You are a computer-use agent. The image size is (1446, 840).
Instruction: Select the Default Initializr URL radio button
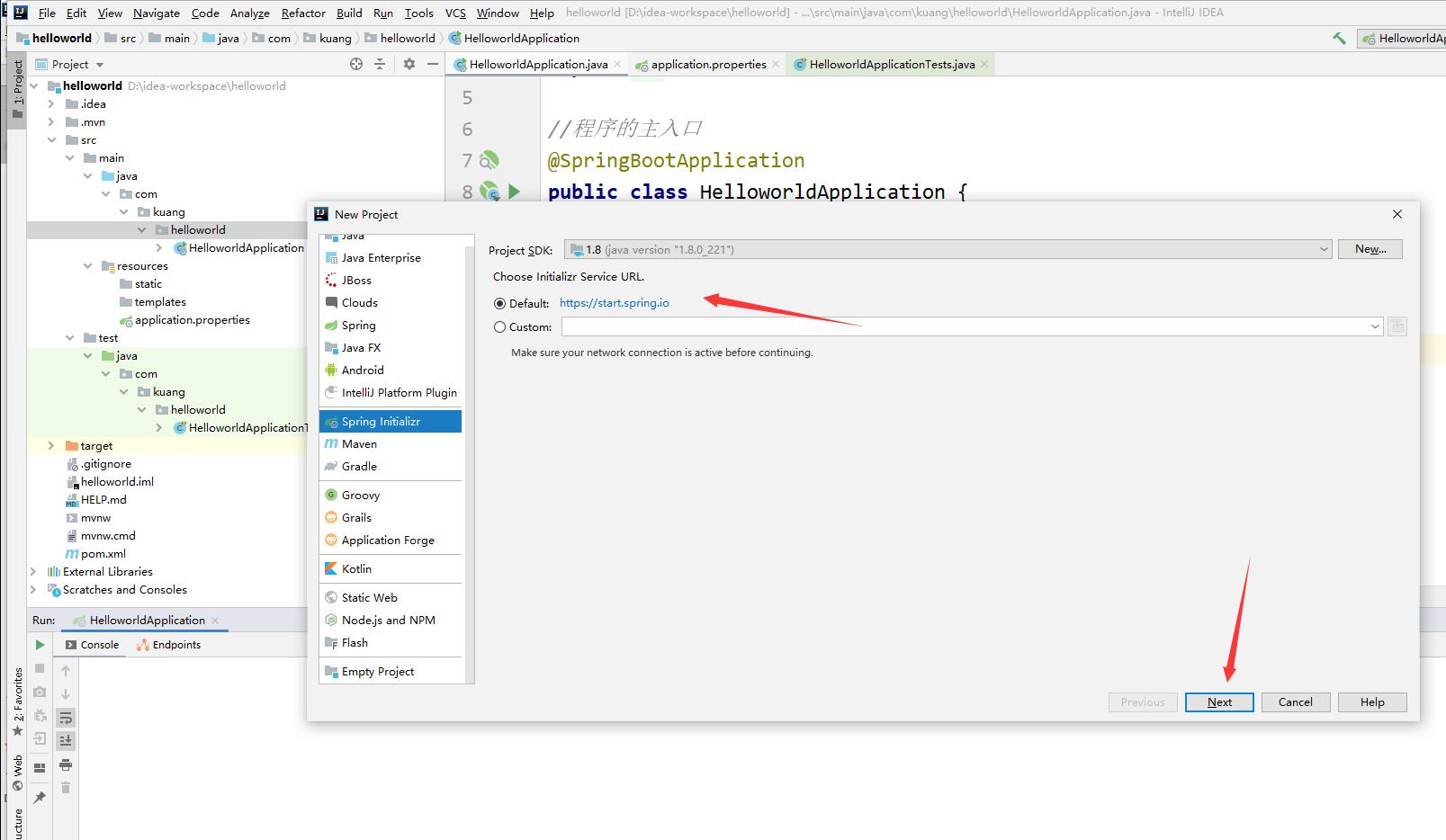tap(499, 303)
